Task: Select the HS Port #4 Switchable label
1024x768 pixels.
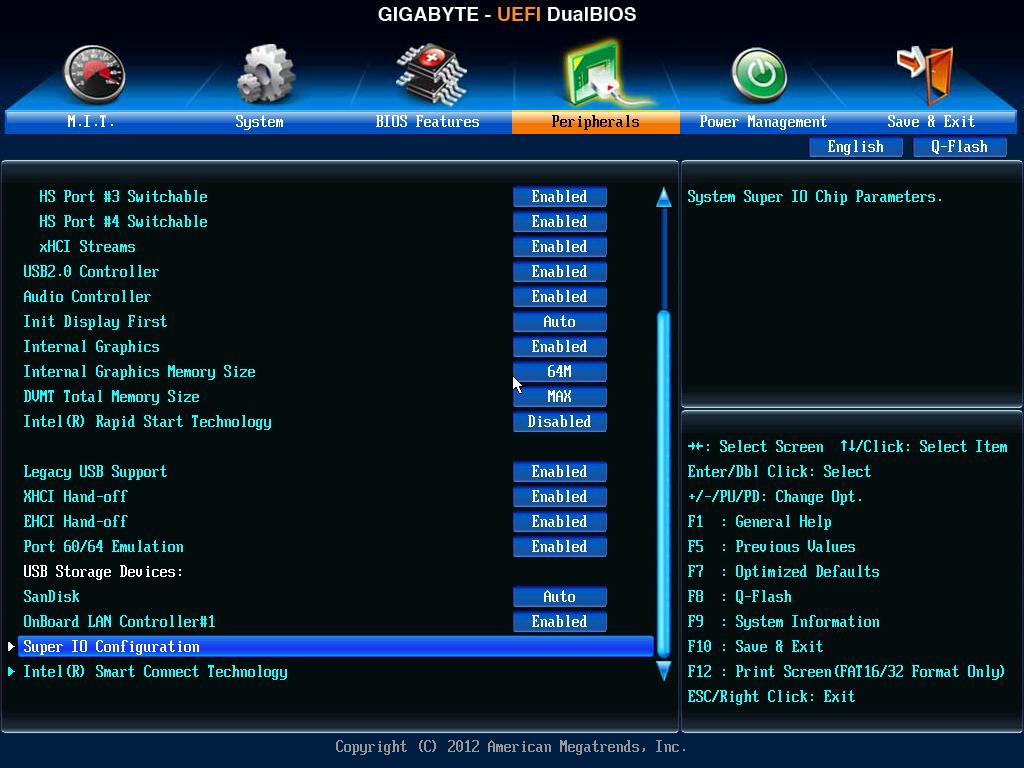Action: tap(123, 221)
